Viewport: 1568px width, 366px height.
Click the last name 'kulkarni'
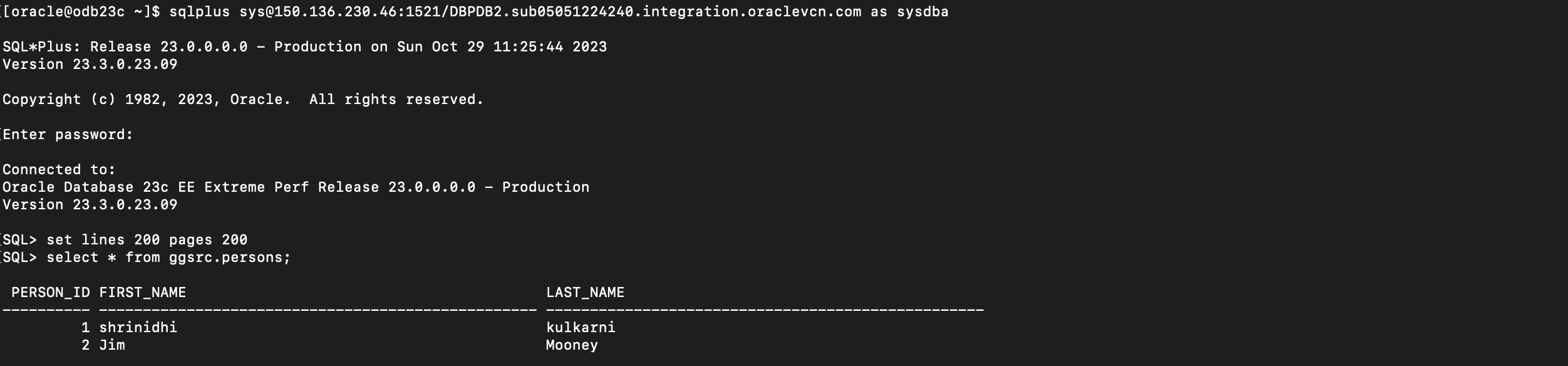point(580,328)
